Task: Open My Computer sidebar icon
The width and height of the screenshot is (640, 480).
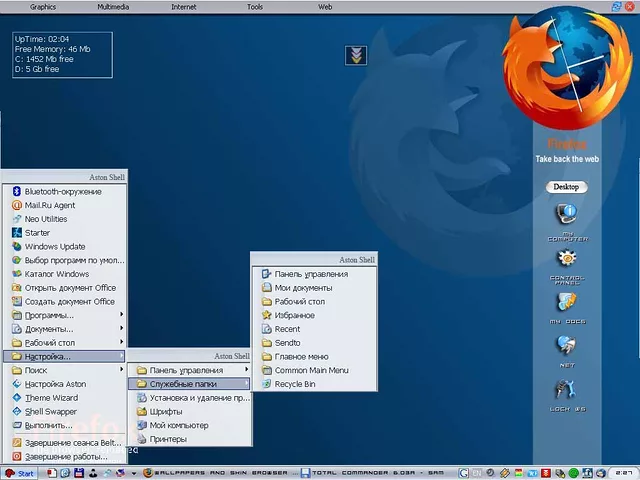Action: pos(567,216)
